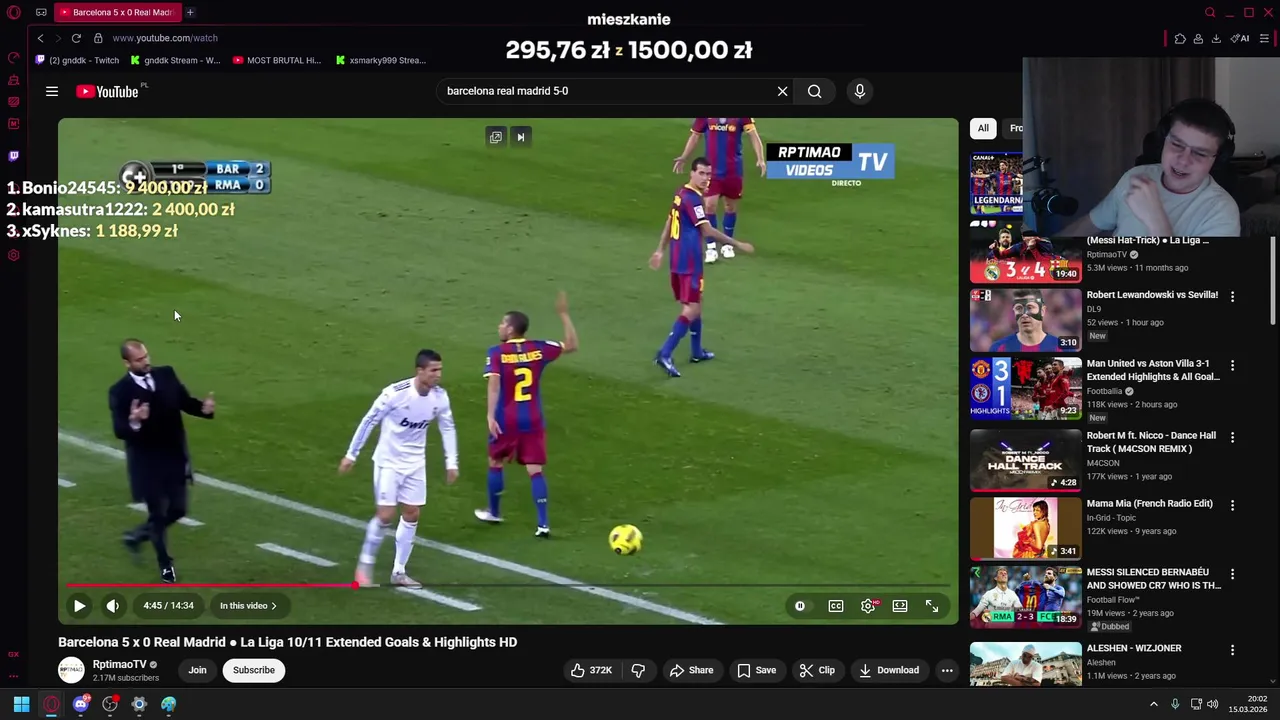Open 'xsmarky999 Strea...' bookmark

[x=381, y=60]
